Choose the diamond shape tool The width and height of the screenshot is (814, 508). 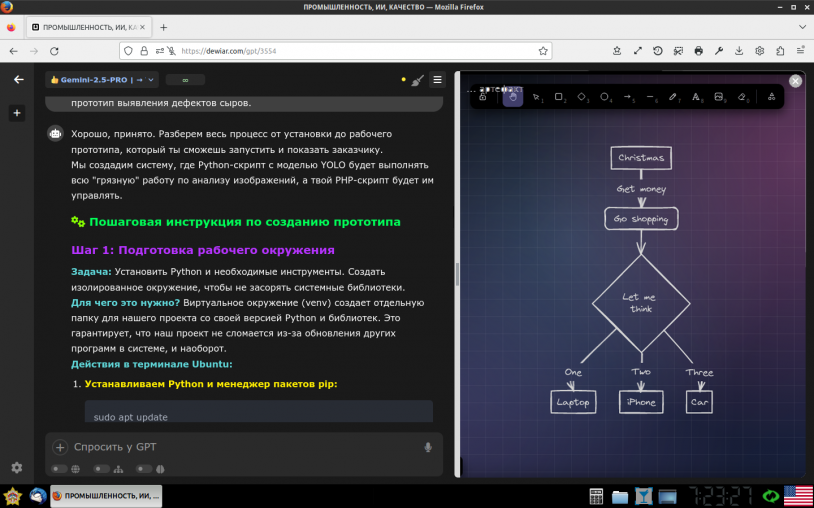pos(582,97)
